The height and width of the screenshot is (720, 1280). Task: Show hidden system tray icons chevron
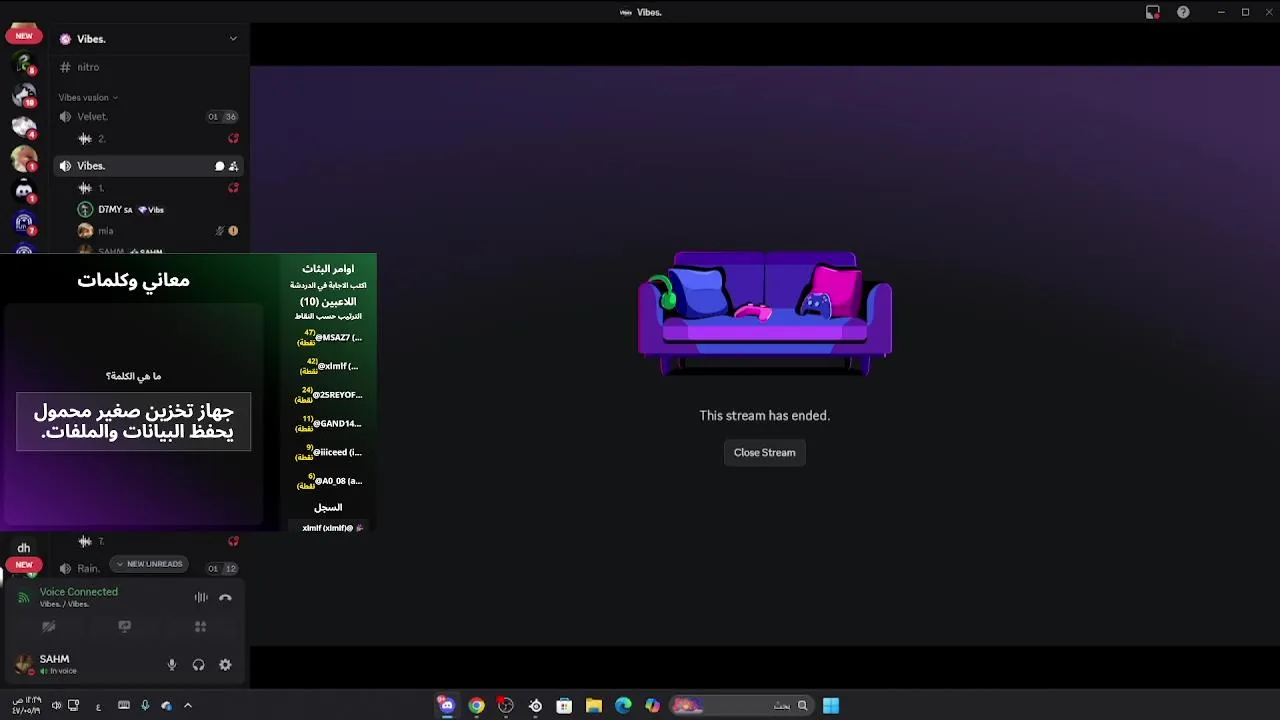[187, 706]
